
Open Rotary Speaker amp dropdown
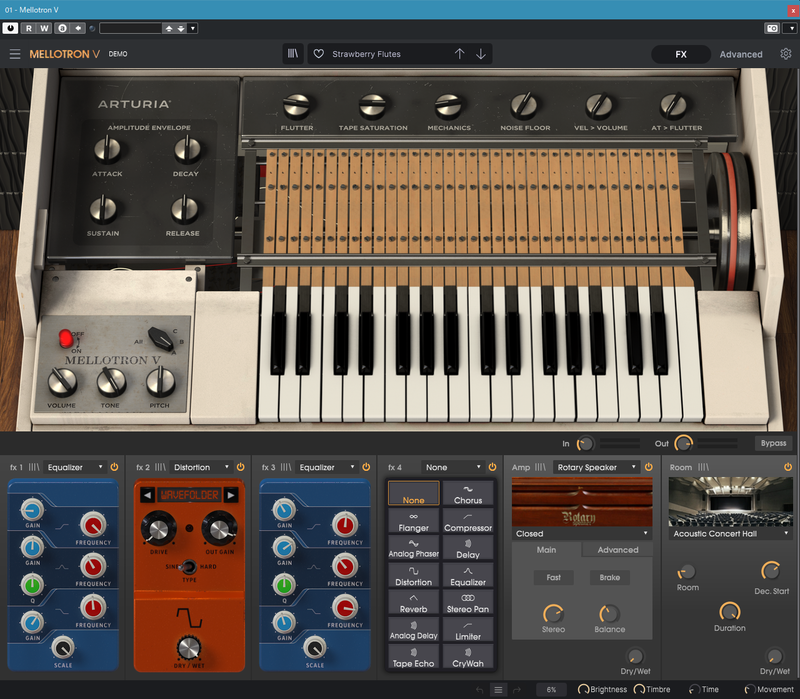point(596,467)
